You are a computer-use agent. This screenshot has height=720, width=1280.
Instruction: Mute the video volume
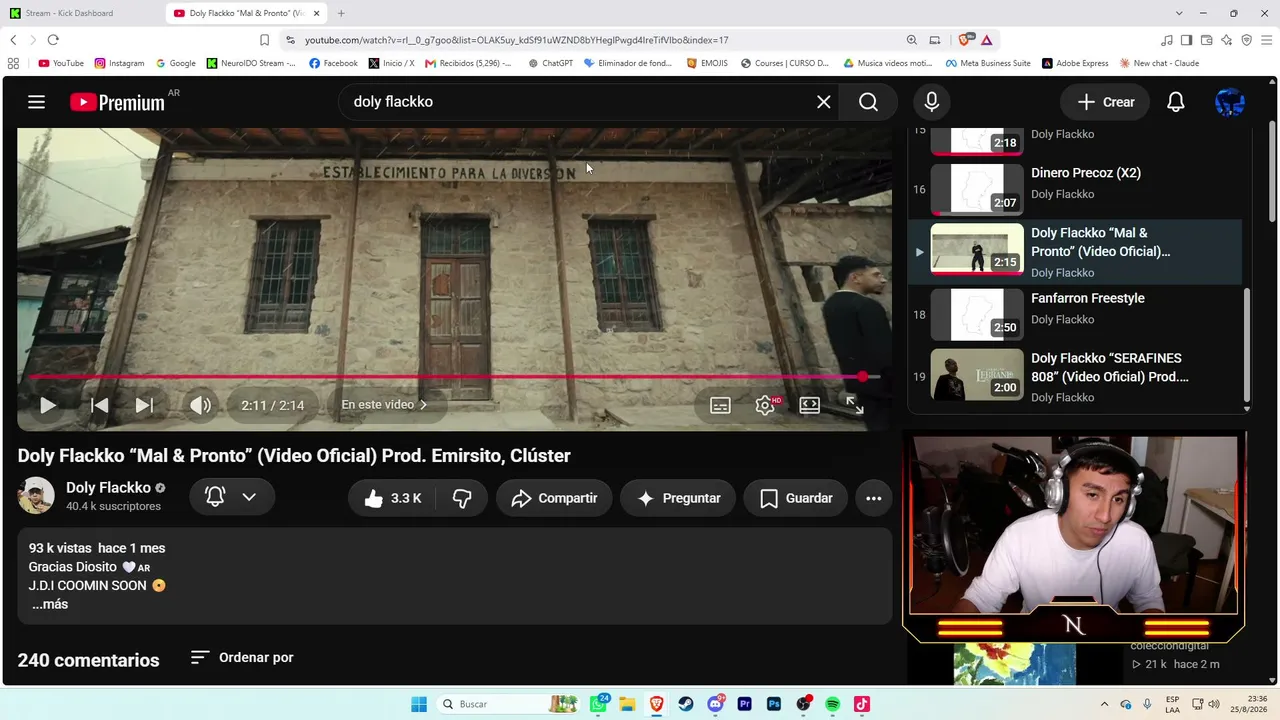(x=200, y=405)
